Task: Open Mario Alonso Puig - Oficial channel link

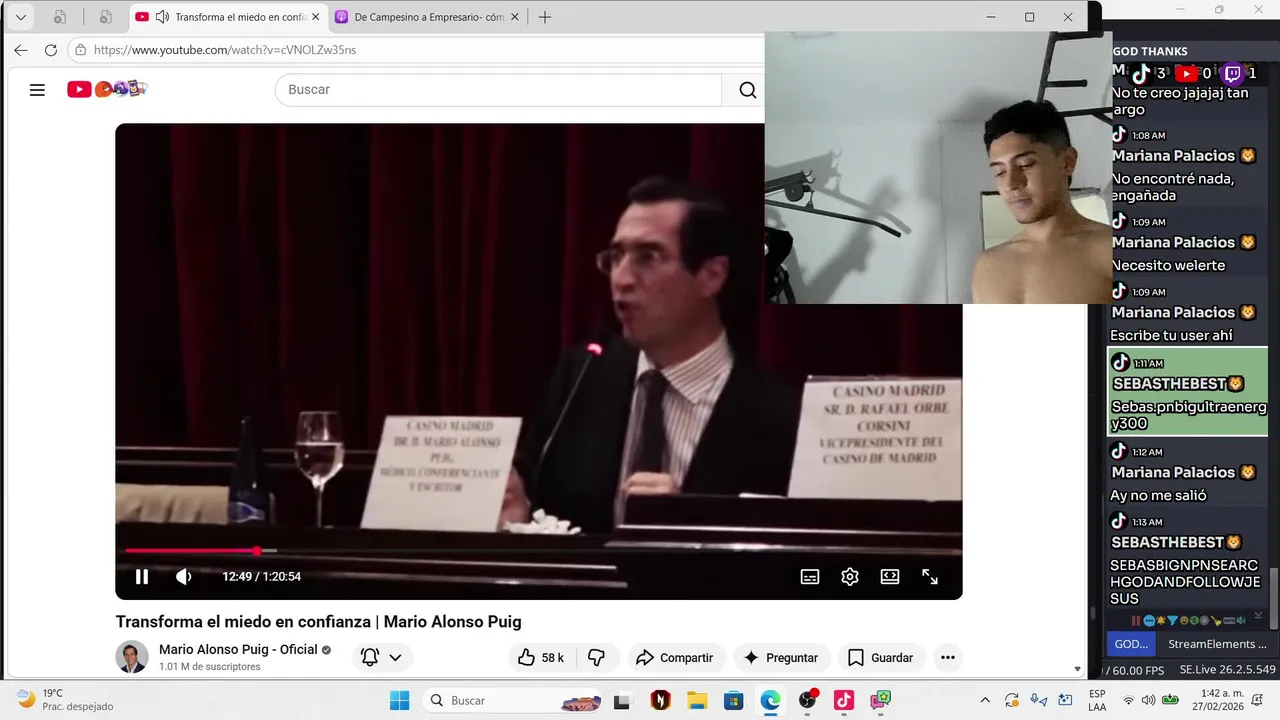Action: (238, 649)
